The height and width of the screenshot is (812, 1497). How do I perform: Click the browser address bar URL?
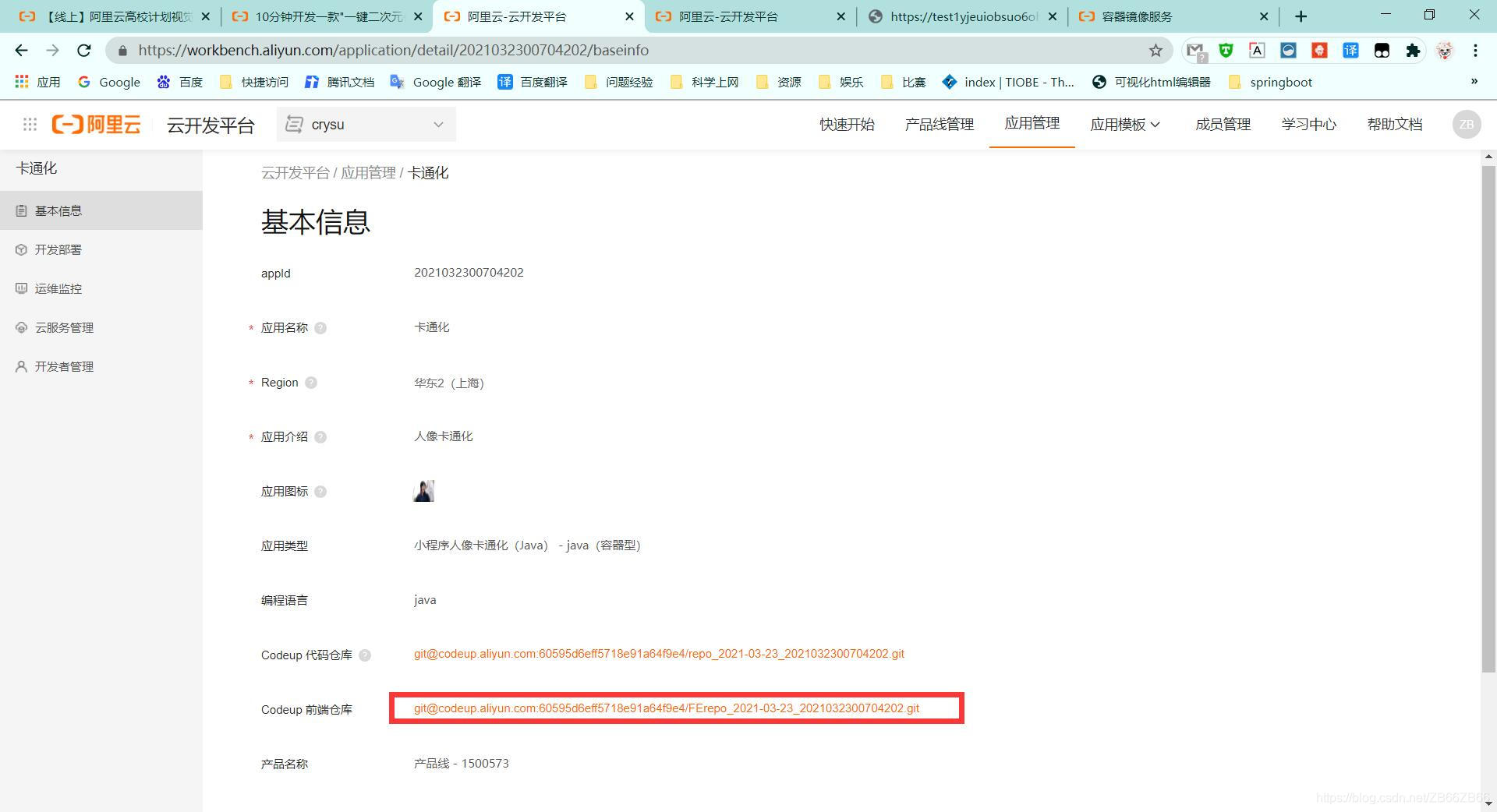tap(393, 50)
